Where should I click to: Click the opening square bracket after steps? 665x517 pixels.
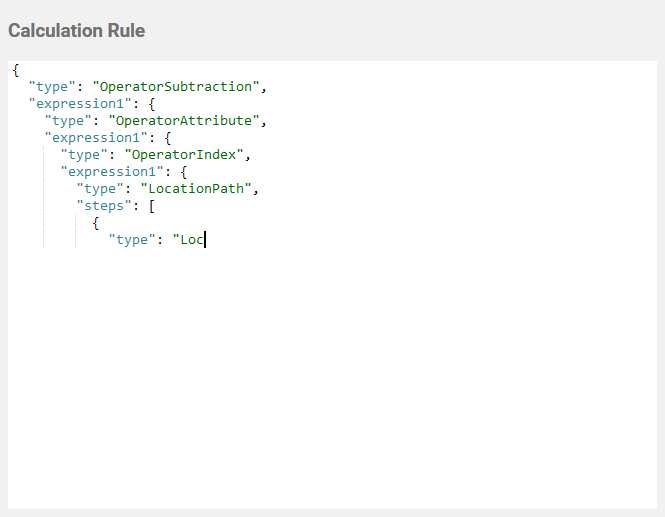pos(151,205)
